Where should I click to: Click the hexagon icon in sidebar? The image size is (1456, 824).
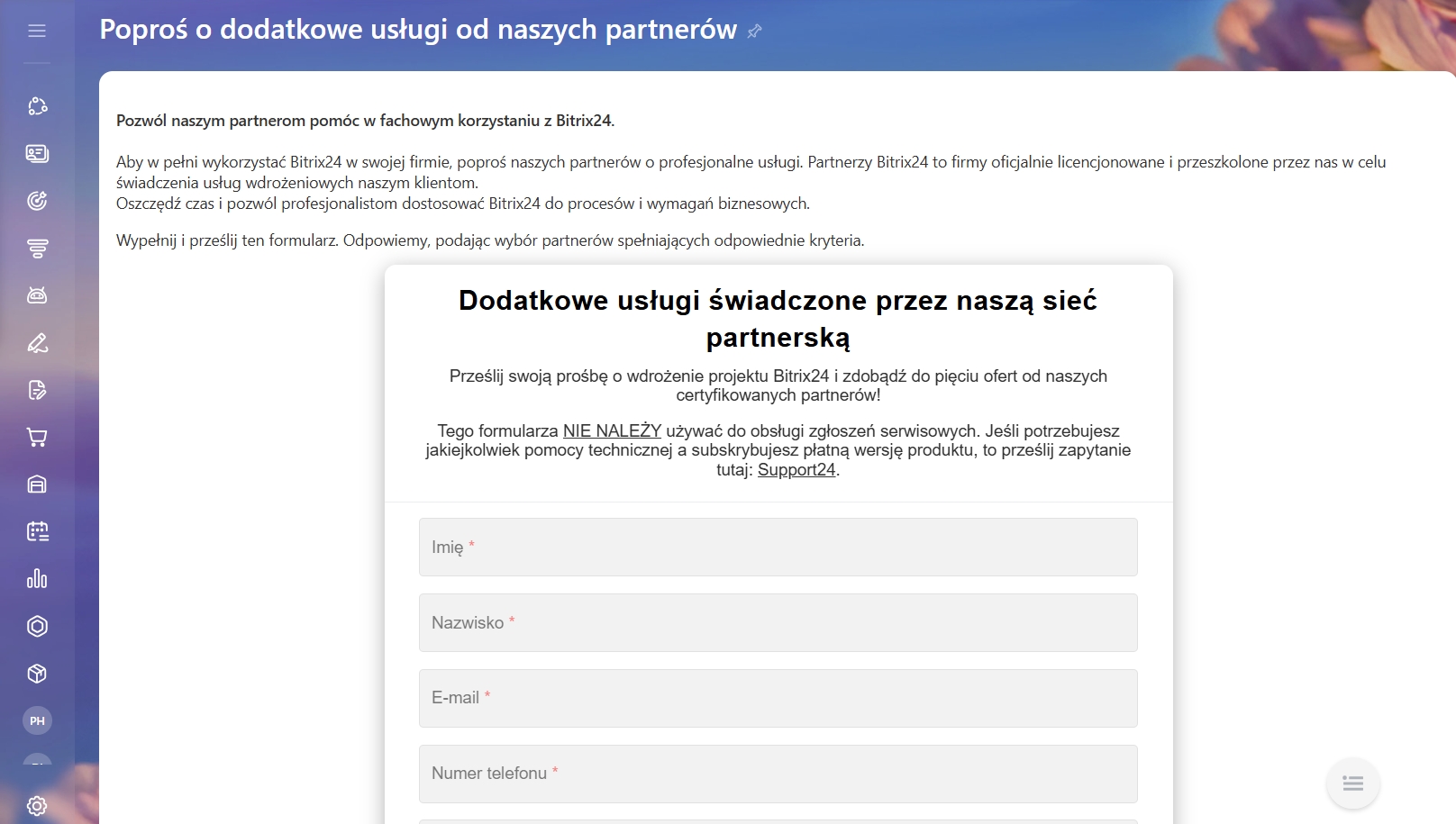(x=37, y=627)
